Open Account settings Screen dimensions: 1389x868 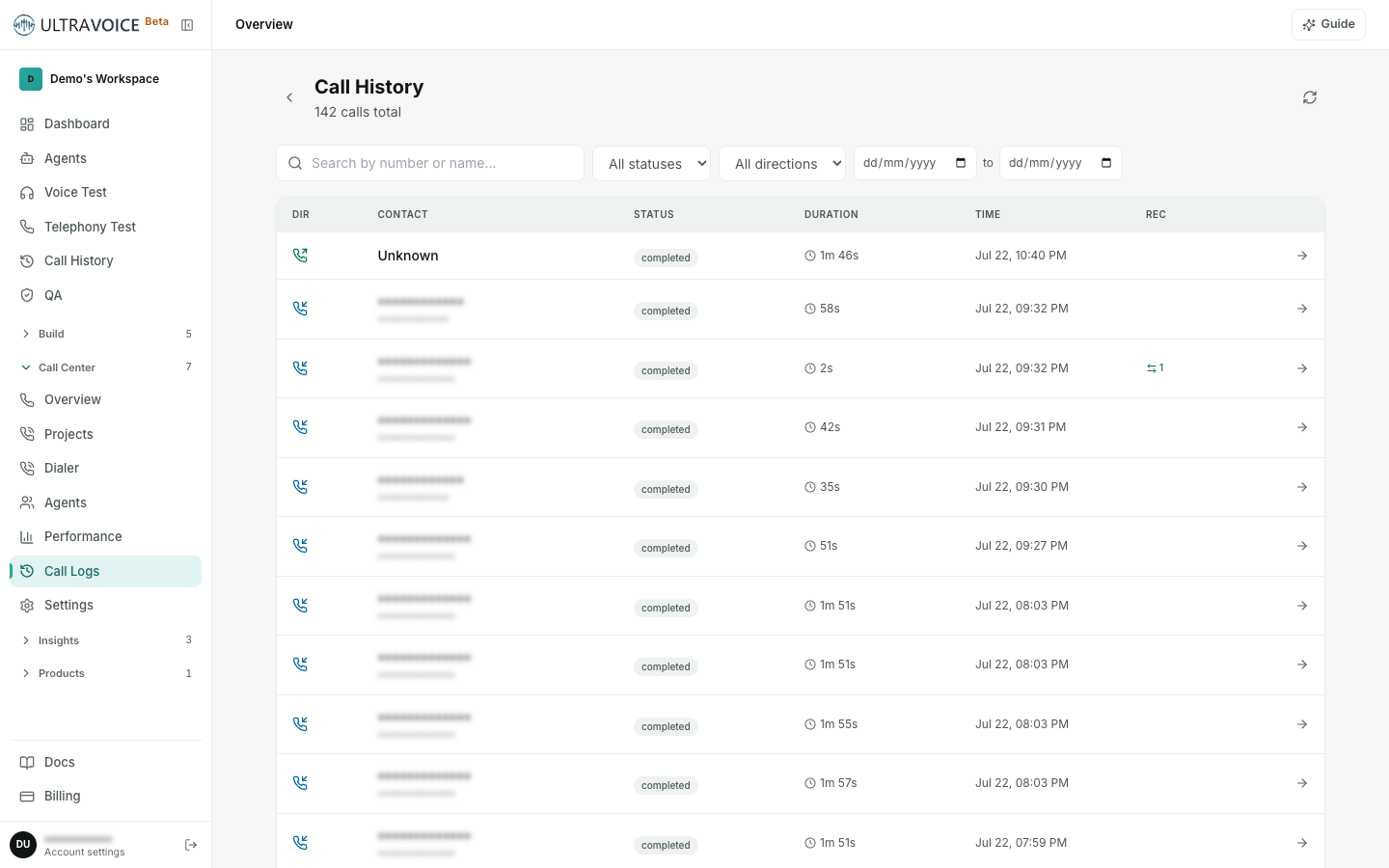[x=84, y=853]
